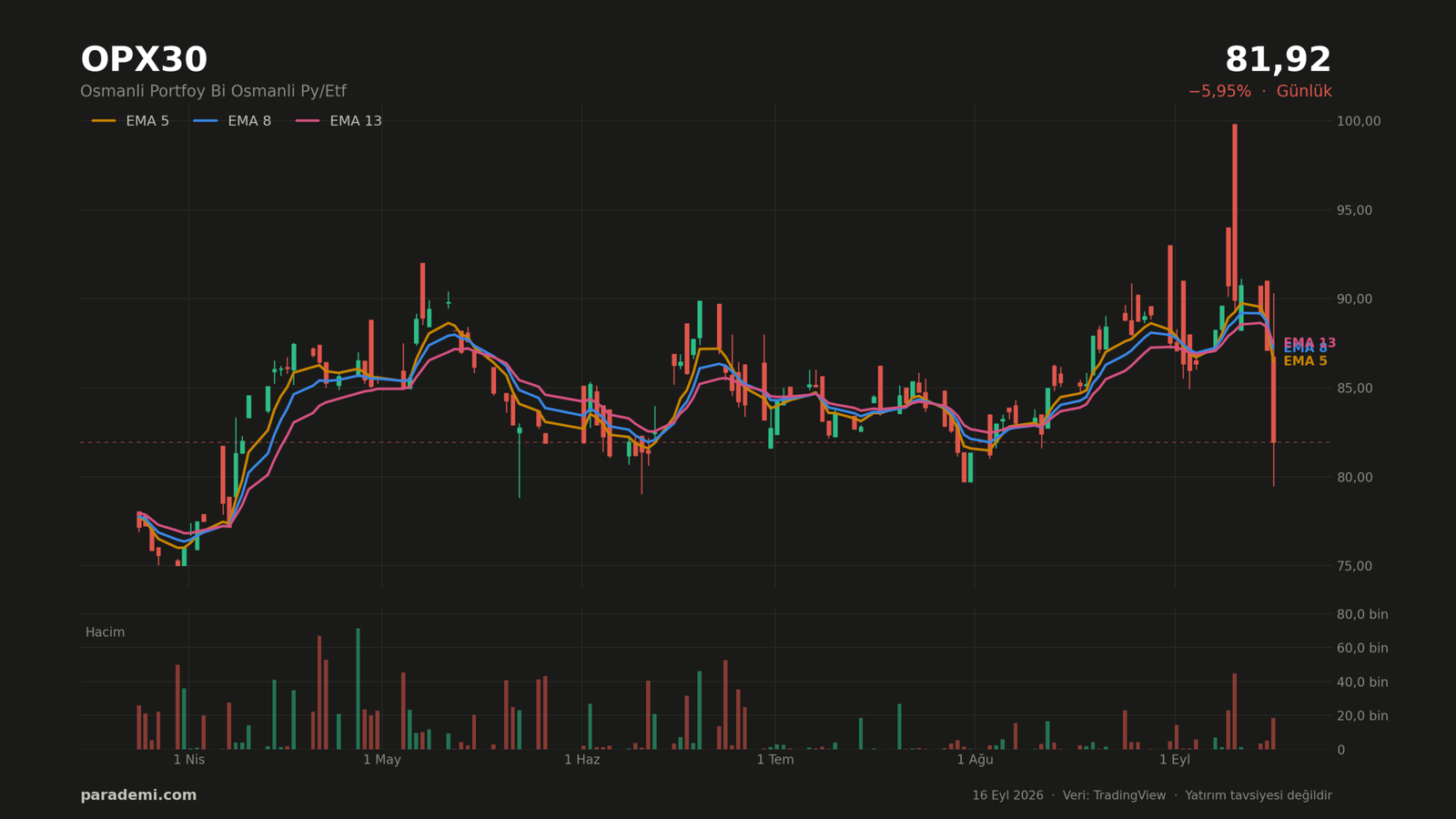
Task: Click the 80,0 bin volume axis label
Action: (x=1362, y=614)
